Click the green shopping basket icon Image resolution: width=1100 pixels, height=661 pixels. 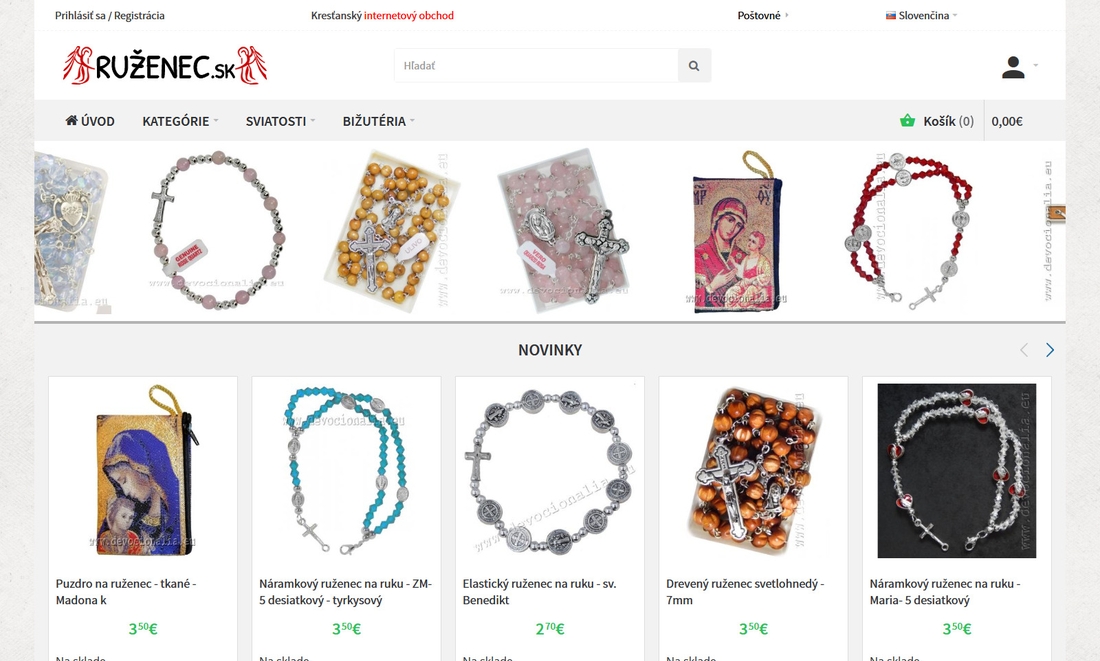(x=907, y=121)
